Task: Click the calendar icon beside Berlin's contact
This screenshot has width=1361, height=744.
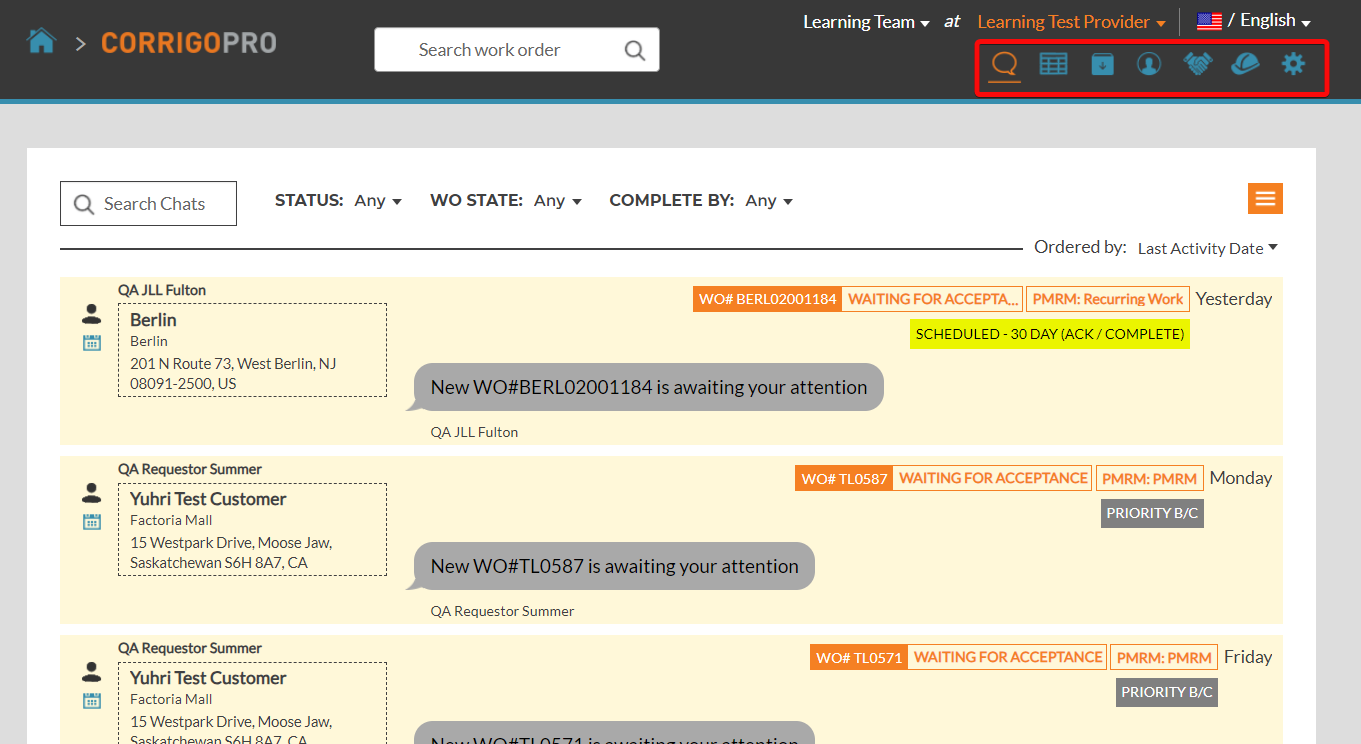Action: pos(91,342)
